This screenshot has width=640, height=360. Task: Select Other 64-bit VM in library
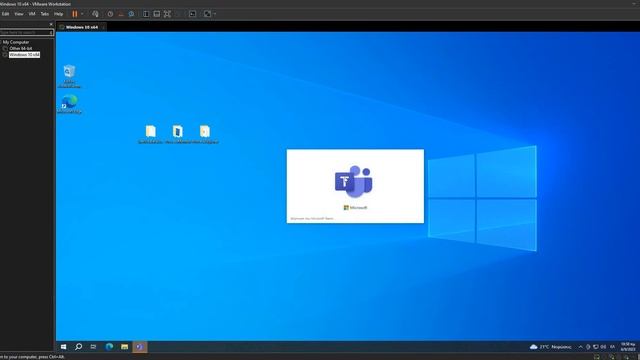tap(20, 48)
